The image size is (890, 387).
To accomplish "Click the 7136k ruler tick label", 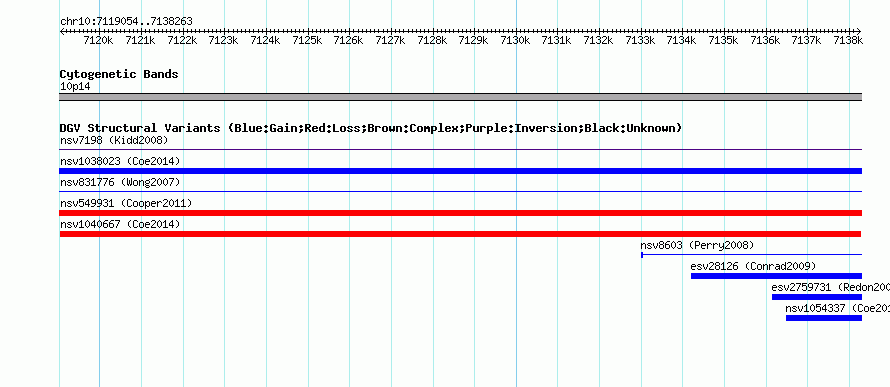I will (x=765, y=40).
